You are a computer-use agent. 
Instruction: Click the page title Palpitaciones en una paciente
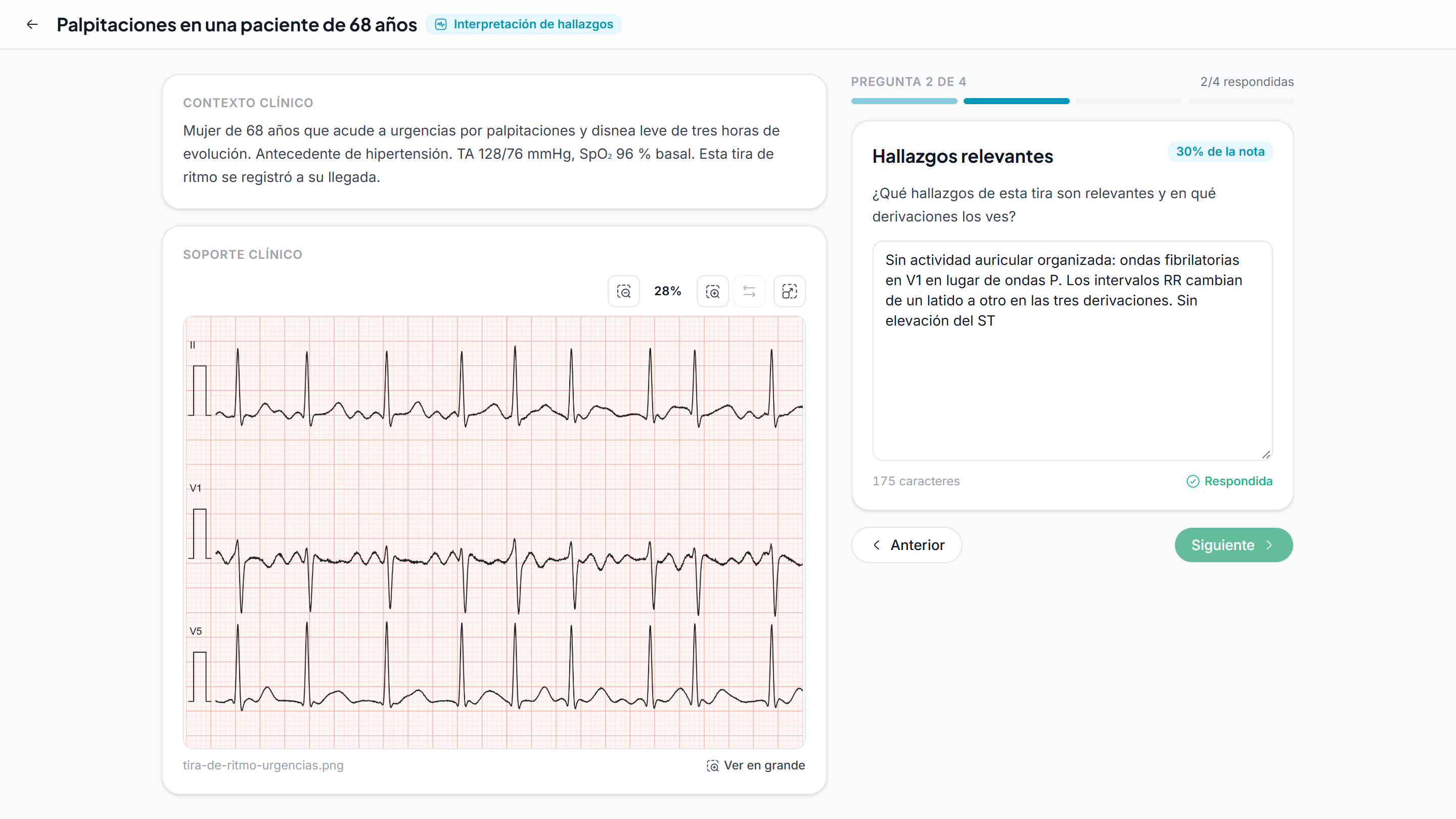[236, 24]
